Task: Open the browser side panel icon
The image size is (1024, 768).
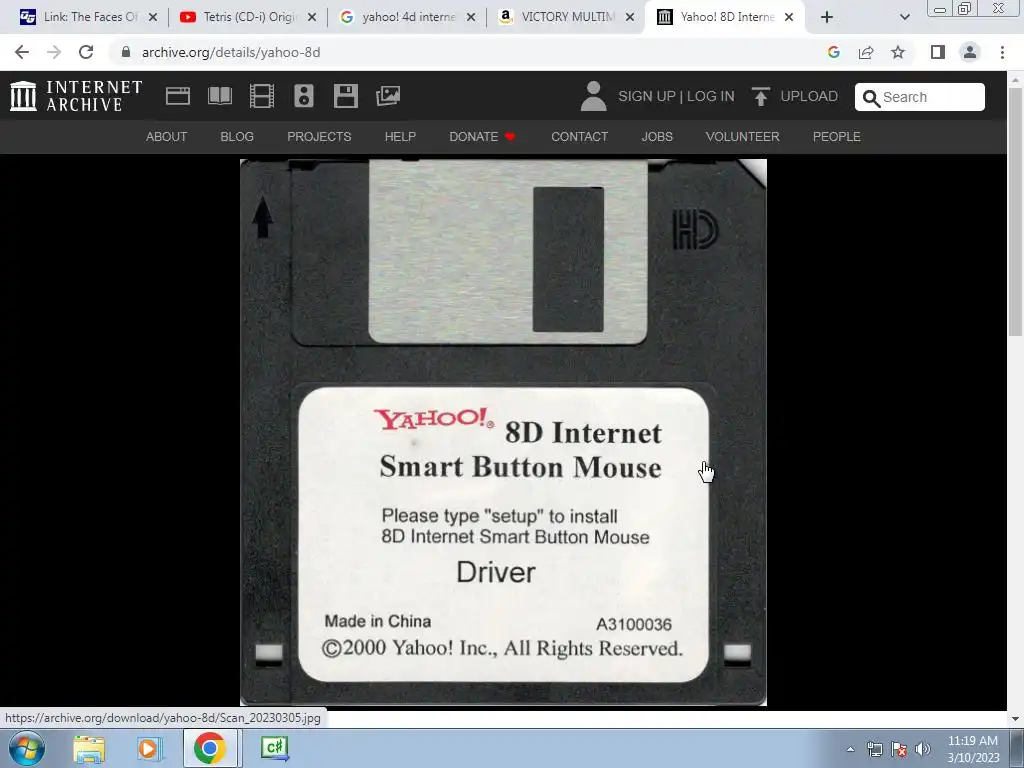Action: (x=938, y=52)
